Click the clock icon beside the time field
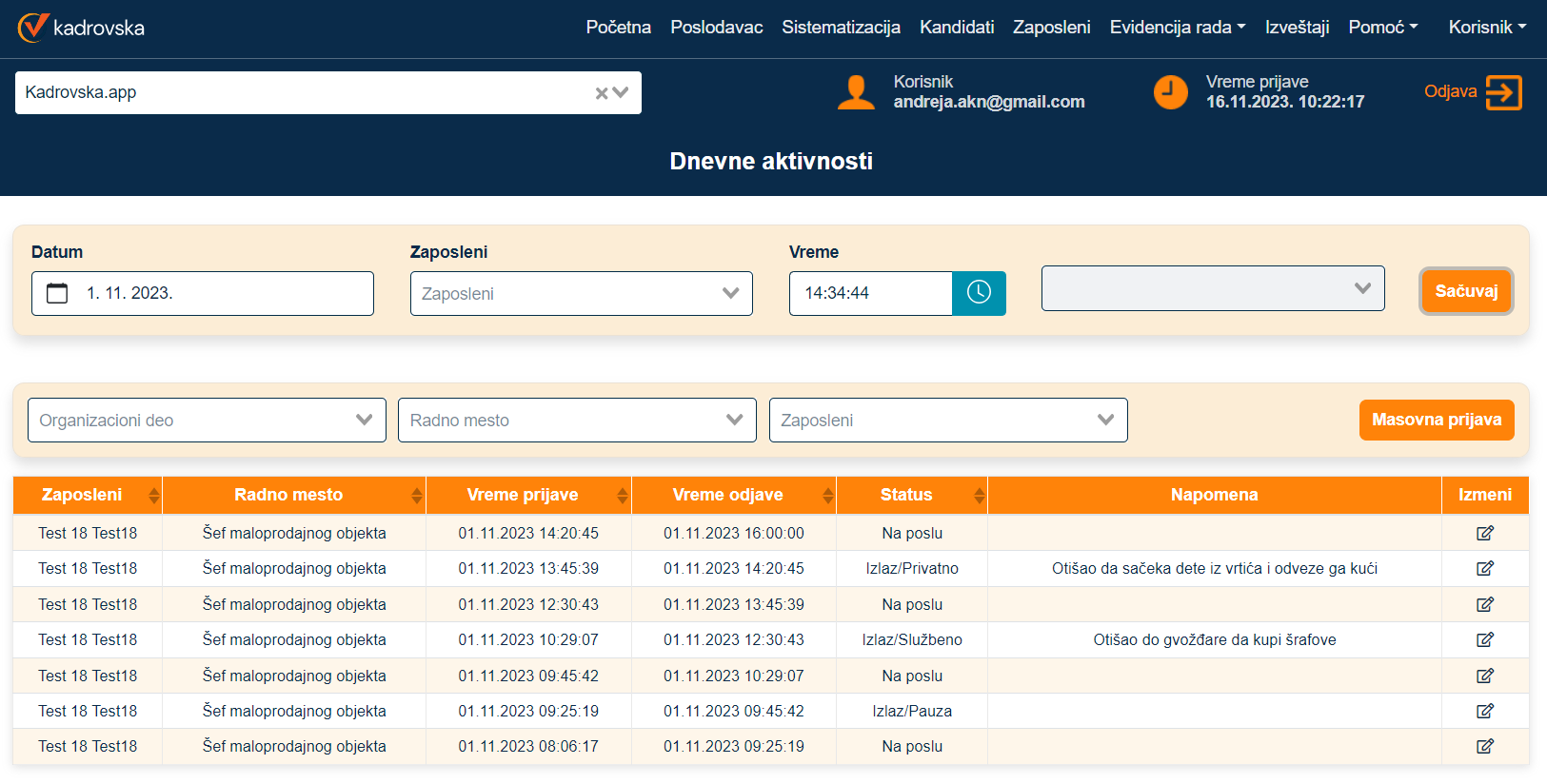The height and width of the screenshot is (784, 1547). [x=979, y=293]
